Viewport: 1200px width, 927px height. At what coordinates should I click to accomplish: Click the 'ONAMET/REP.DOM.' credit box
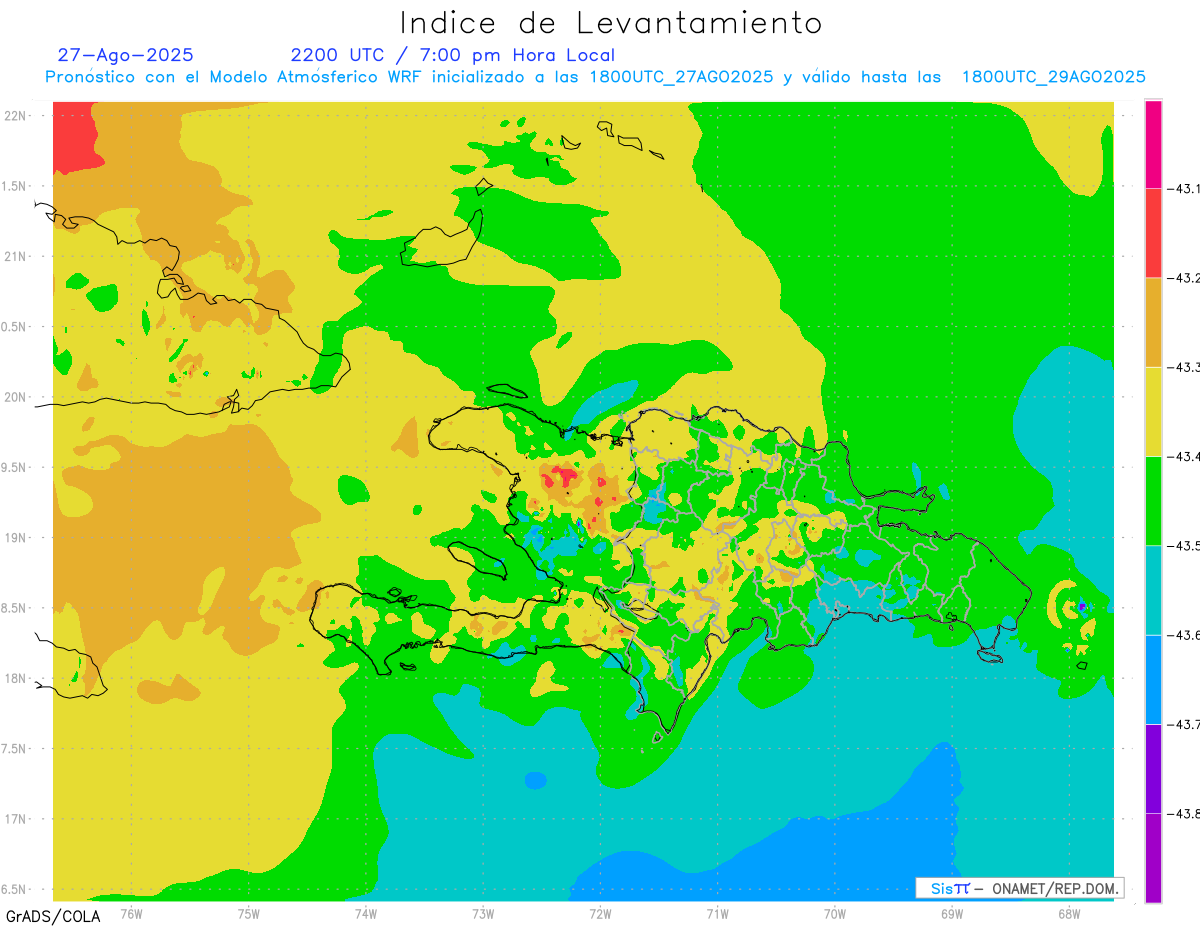coord(1020,888)
